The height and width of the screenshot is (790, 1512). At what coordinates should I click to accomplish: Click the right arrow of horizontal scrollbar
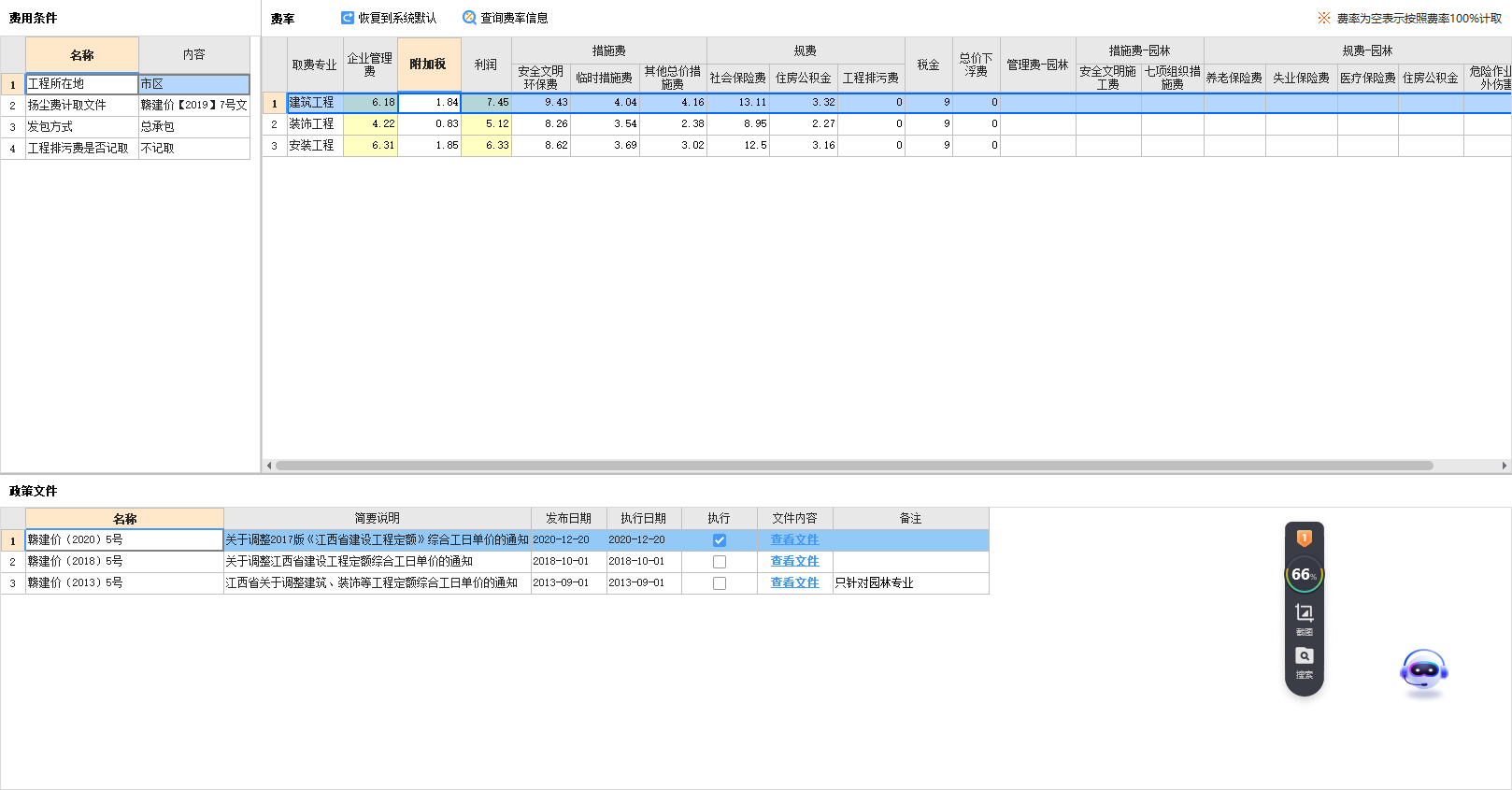[1504, 466]
